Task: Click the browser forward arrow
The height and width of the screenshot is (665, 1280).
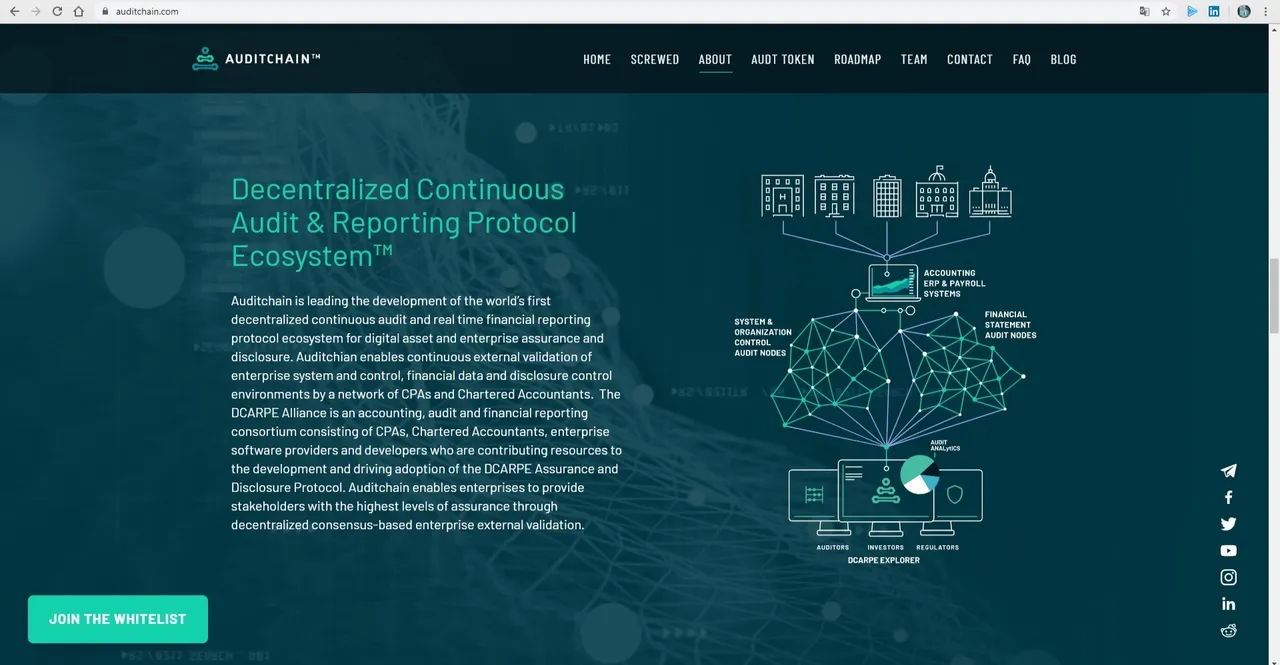Action: 36,11
